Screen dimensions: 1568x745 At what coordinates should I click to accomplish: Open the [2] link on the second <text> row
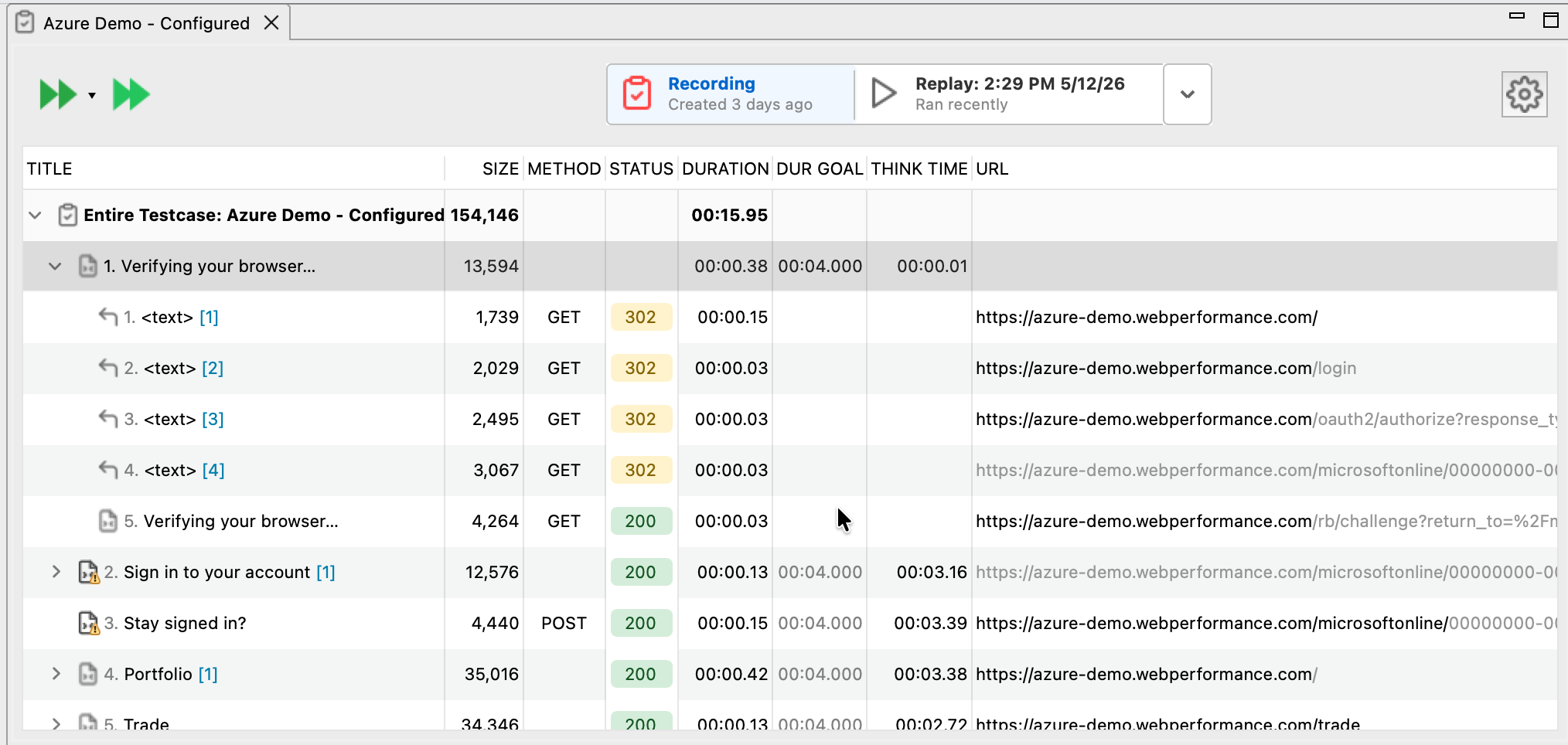pos(213,369)
